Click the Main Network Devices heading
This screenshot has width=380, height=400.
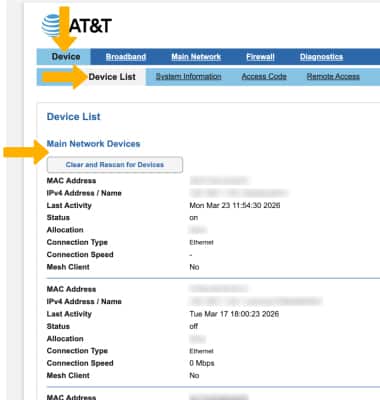[93, 144]
